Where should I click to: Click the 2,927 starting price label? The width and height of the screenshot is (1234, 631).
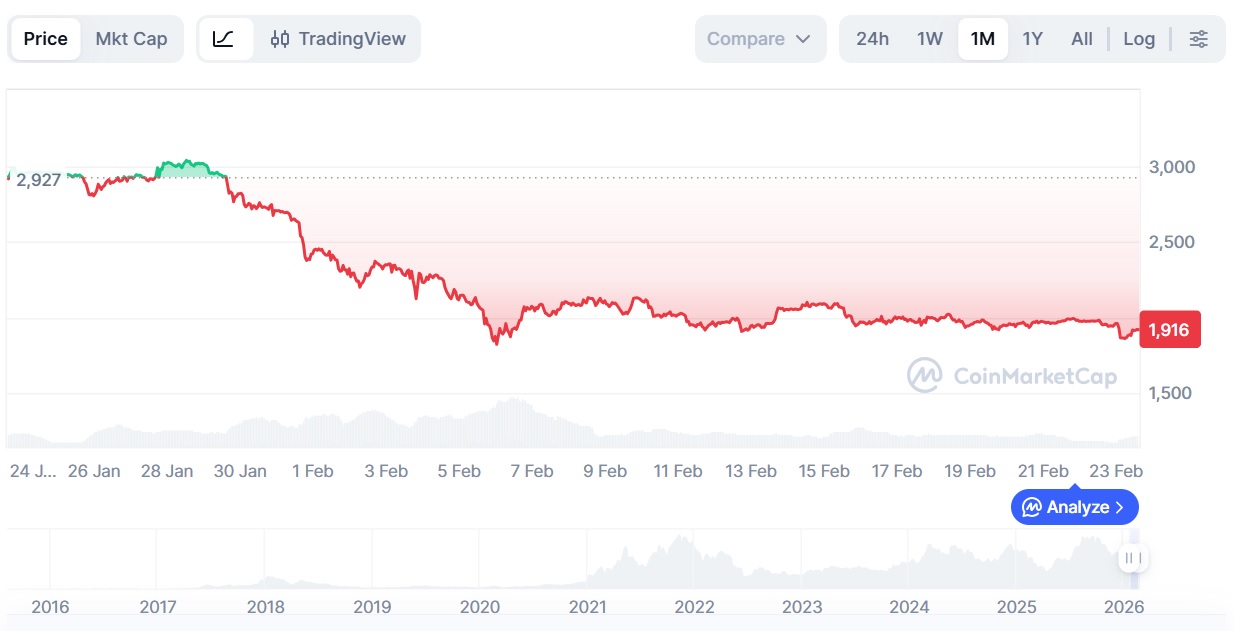(x=38, y=180)
